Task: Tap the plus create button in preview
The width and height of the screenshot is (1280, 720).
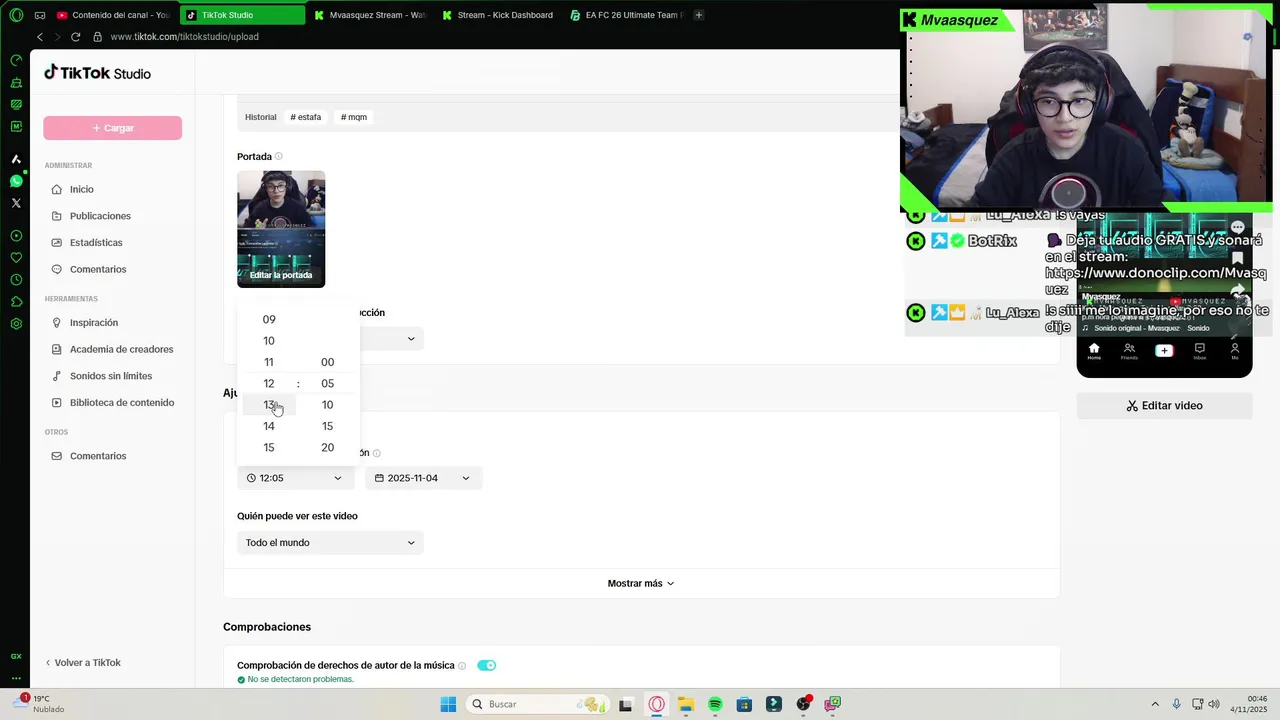Action: coord(1164,351)
